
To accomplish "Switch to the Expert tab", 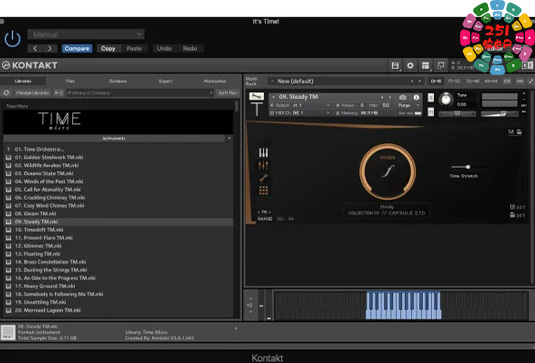I will point(165,81).
